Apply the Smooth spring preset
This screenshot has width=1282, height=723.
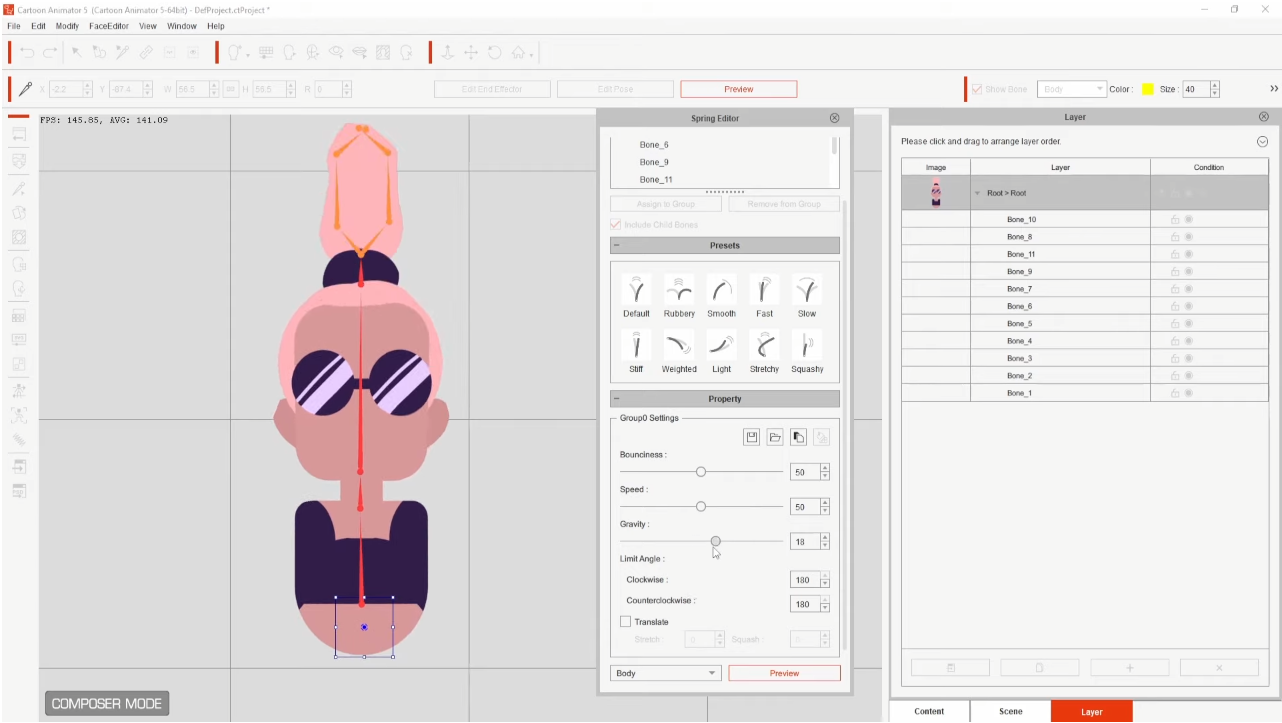(721, 297)
